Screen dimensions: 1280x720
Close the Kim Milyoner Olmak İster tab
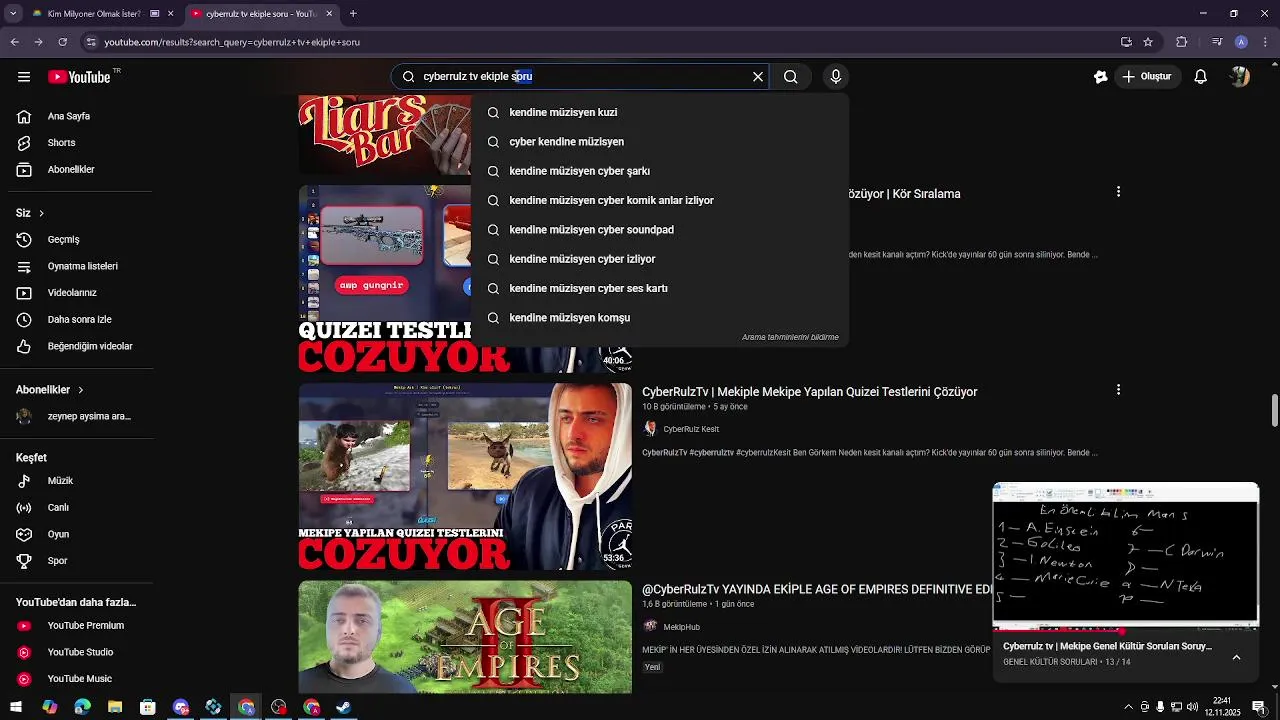pyautogui.click(x=171, y=14)
